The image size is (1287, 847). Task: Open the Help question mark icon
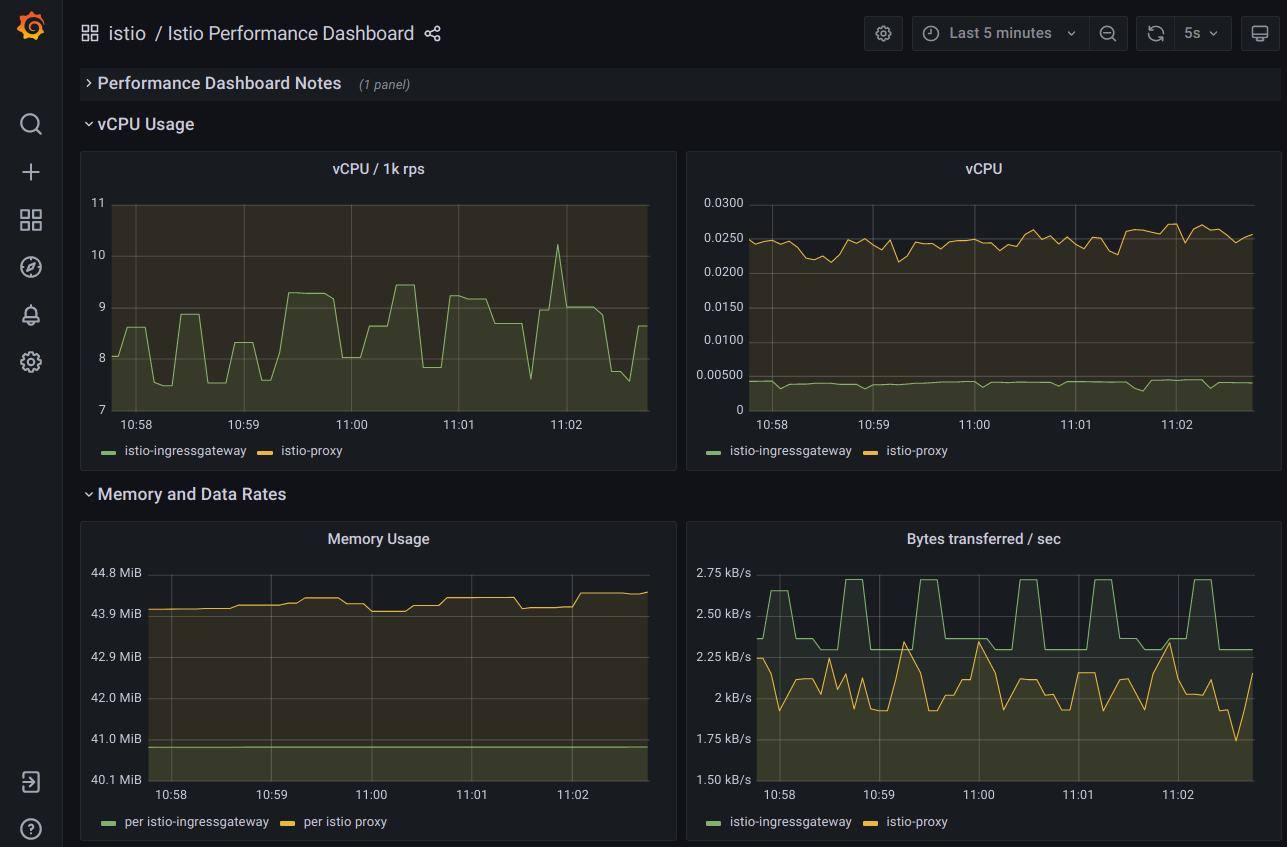coord(31,829)
